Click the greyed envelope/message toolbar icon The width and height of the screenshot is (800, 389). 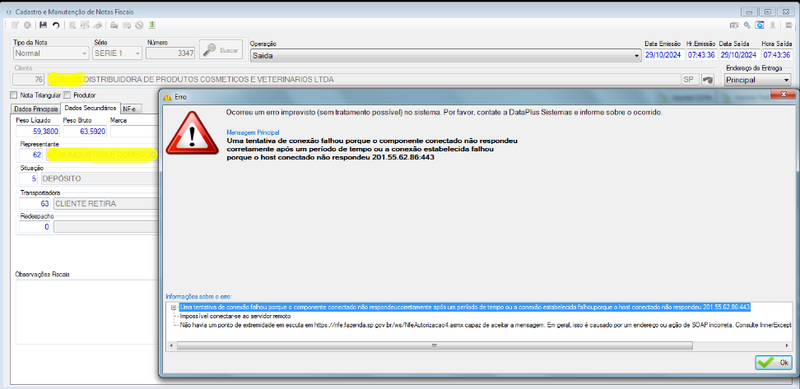pyautogui.click(x=126, y=25)
